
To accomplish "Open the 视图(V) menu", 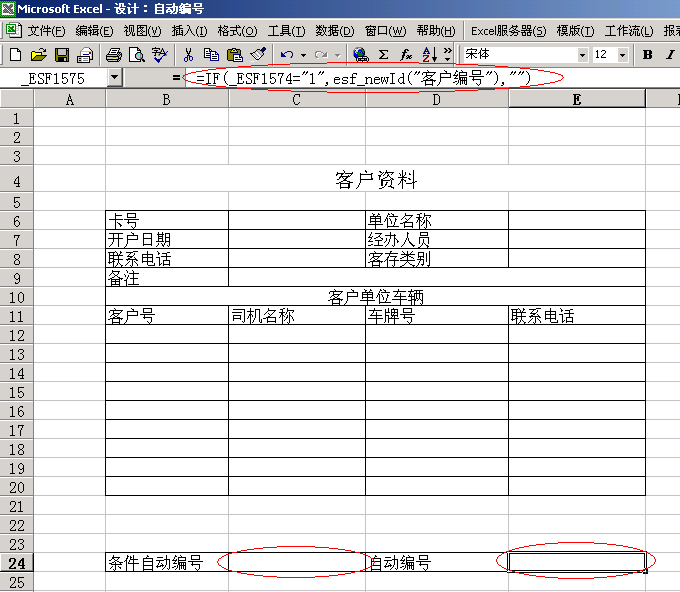I will point(142,31).
